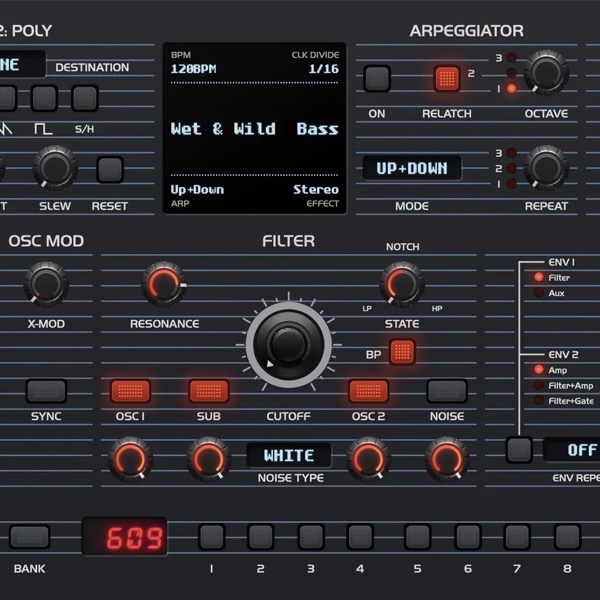Click the X-MOD knob
The width and height of the screenshot is (600, 600).
(46, 284)
